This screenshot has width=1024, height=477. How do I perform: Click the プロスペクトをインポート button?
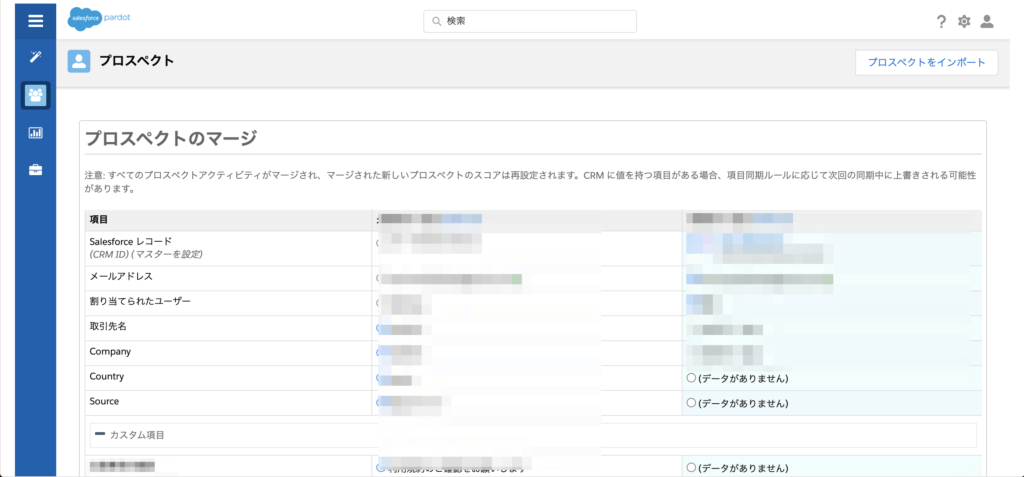[x=926, y=63]
